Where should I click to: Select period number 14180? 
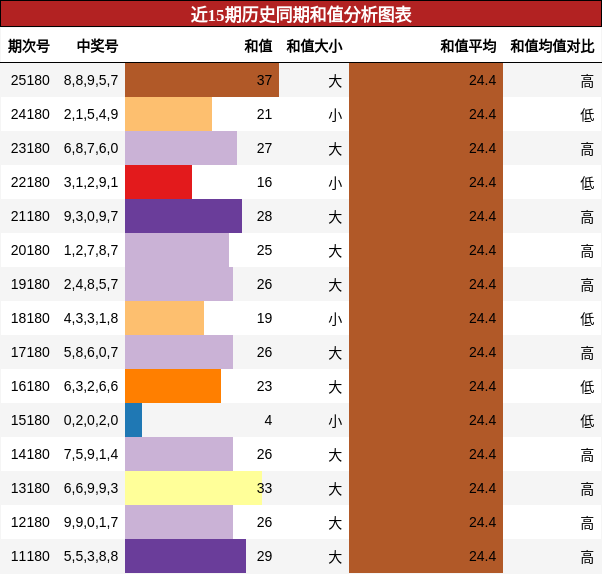click(x=30, y=454)
